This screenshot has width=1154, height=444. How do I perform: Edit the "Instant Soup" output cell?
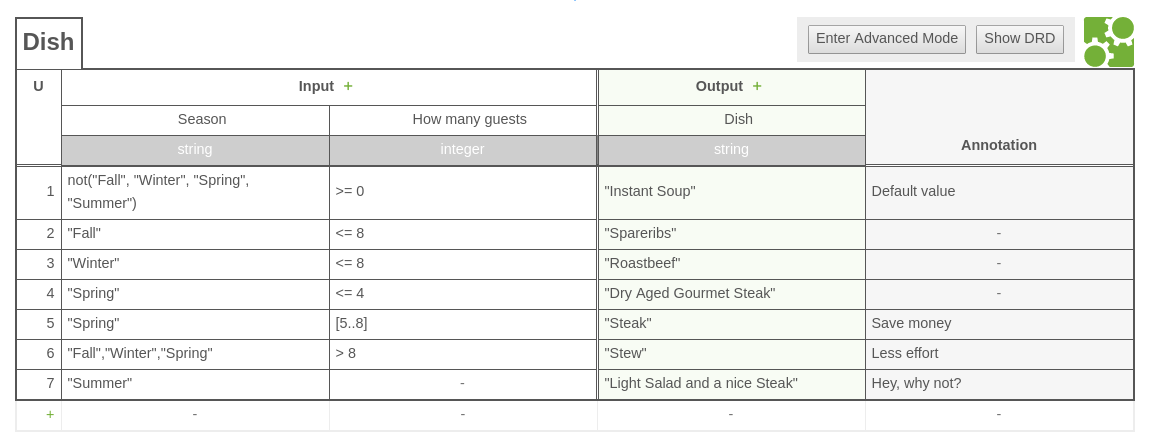pos(731,192)
